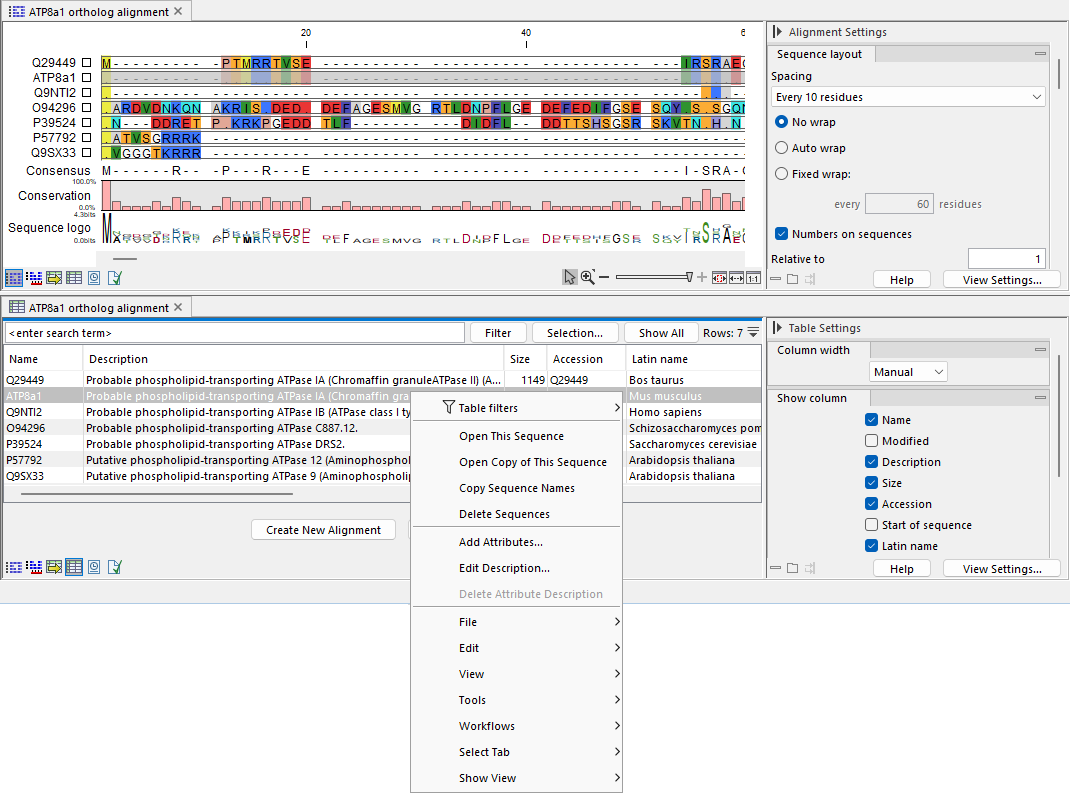Enable the Start of sequence checkbox
Viewport: 1070px width, 797px height.
(871, 525)
